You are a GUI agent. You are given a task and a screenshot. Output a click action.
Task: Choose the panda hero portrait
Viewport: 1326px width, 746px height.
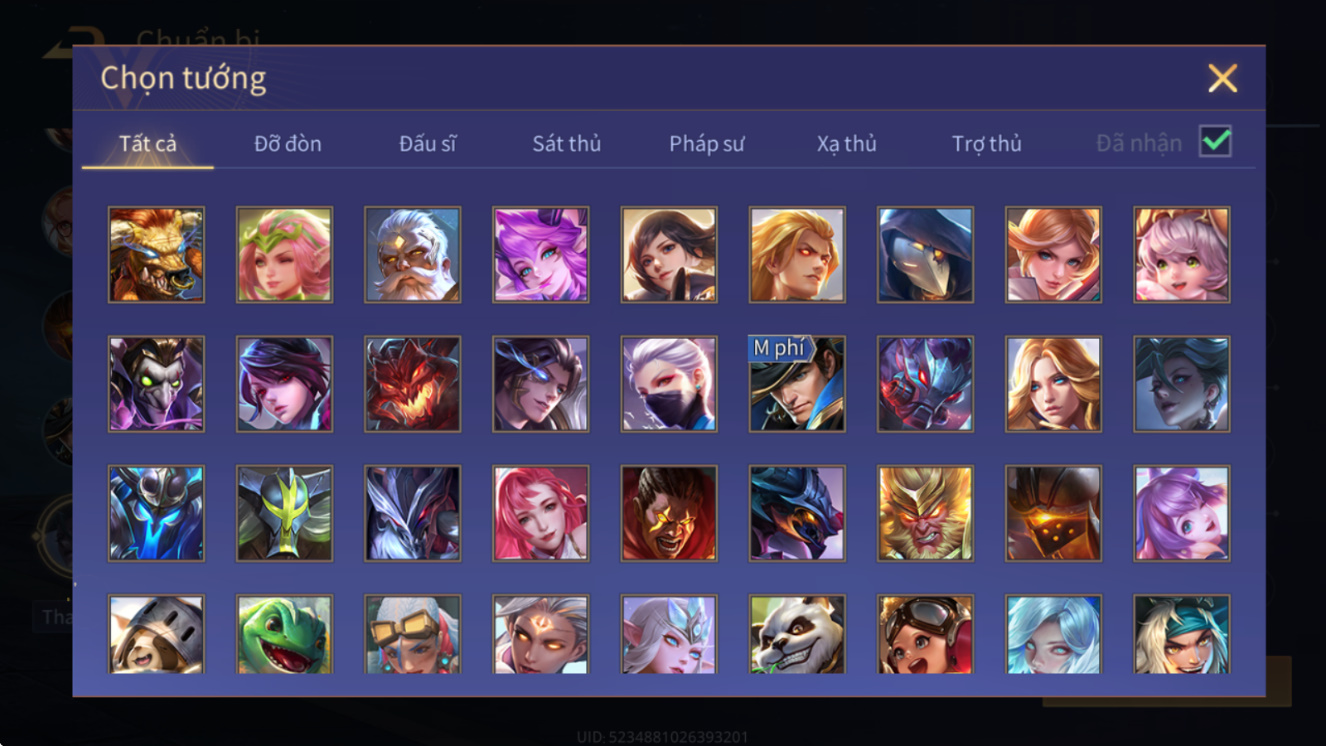click(797, 635)
